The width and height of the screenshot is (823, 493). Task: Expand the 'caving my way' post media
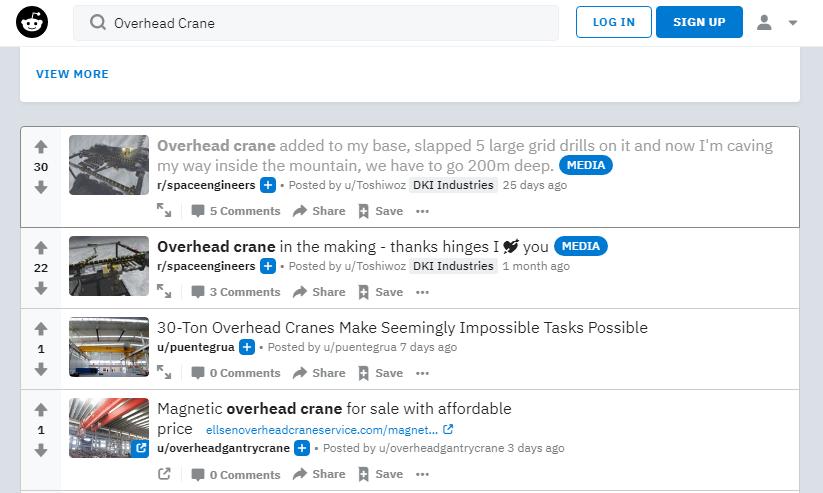[164, 211]
